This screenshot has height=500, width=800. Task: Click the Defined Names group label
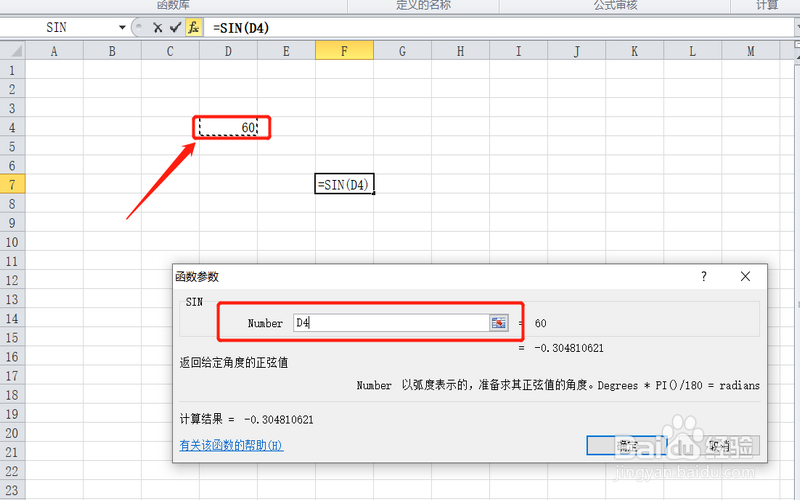click(x=423, y=5)
